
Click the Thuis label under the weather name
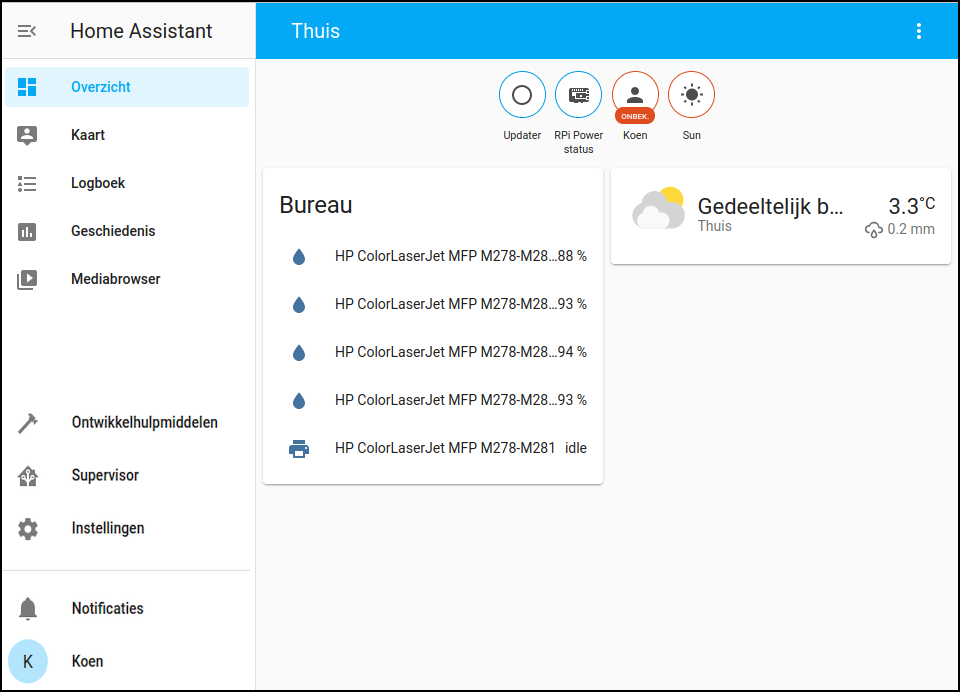[x=714, y=227]
